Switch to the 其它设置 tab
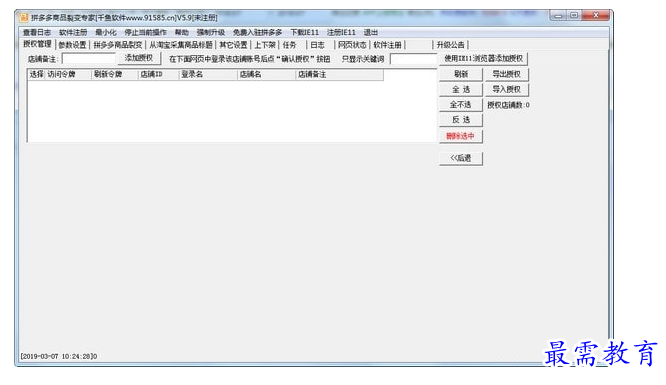 click(233, 45)
